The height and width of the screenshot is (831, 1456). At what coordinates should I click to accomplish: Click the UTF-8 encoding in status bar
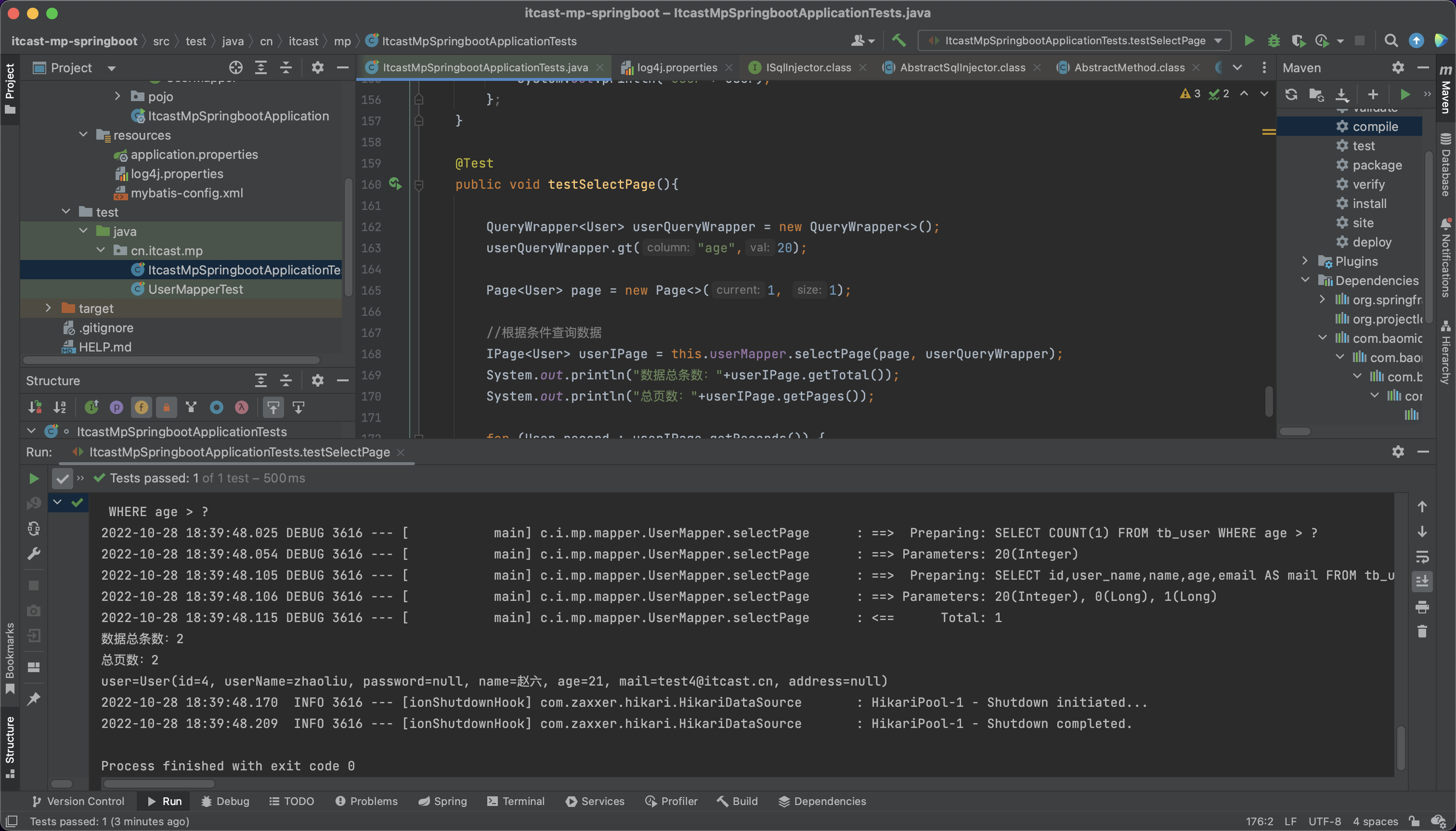[1324, 821]
